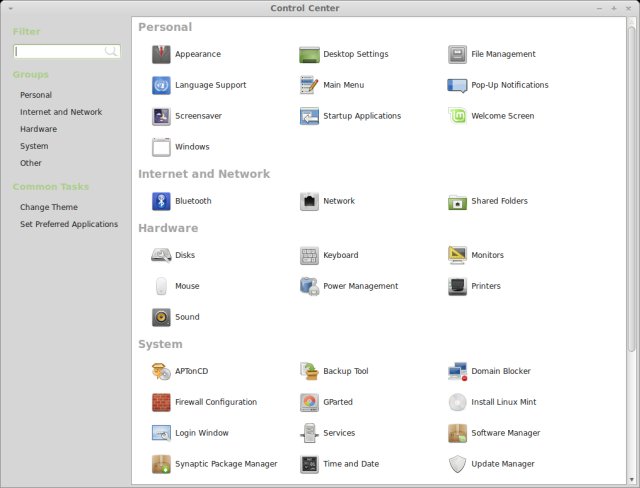The width and height of the screenshot is (640, 488).
Task: Launch the Update Manager shield icon
Action: [x=457, y=464]
